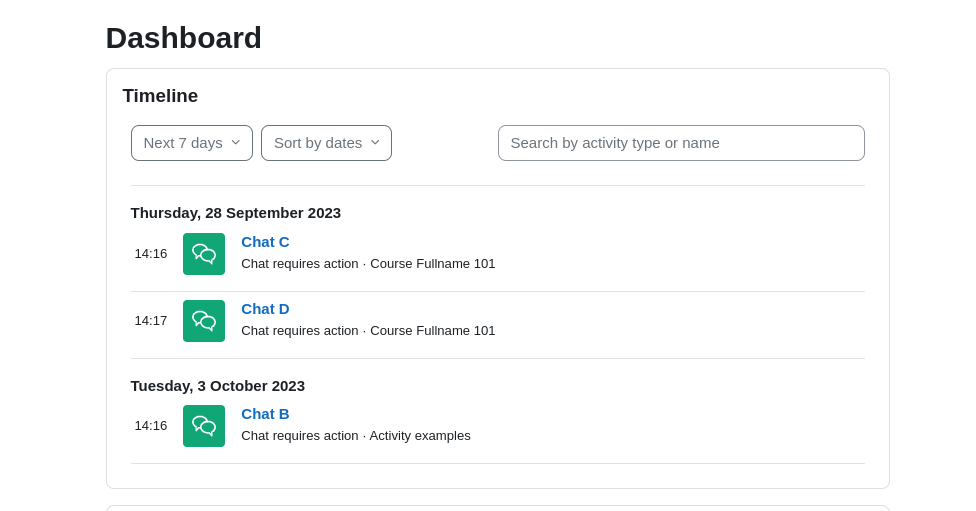The image size is (976, 511).
Task: Open the Chat C link
Action: 265,242
